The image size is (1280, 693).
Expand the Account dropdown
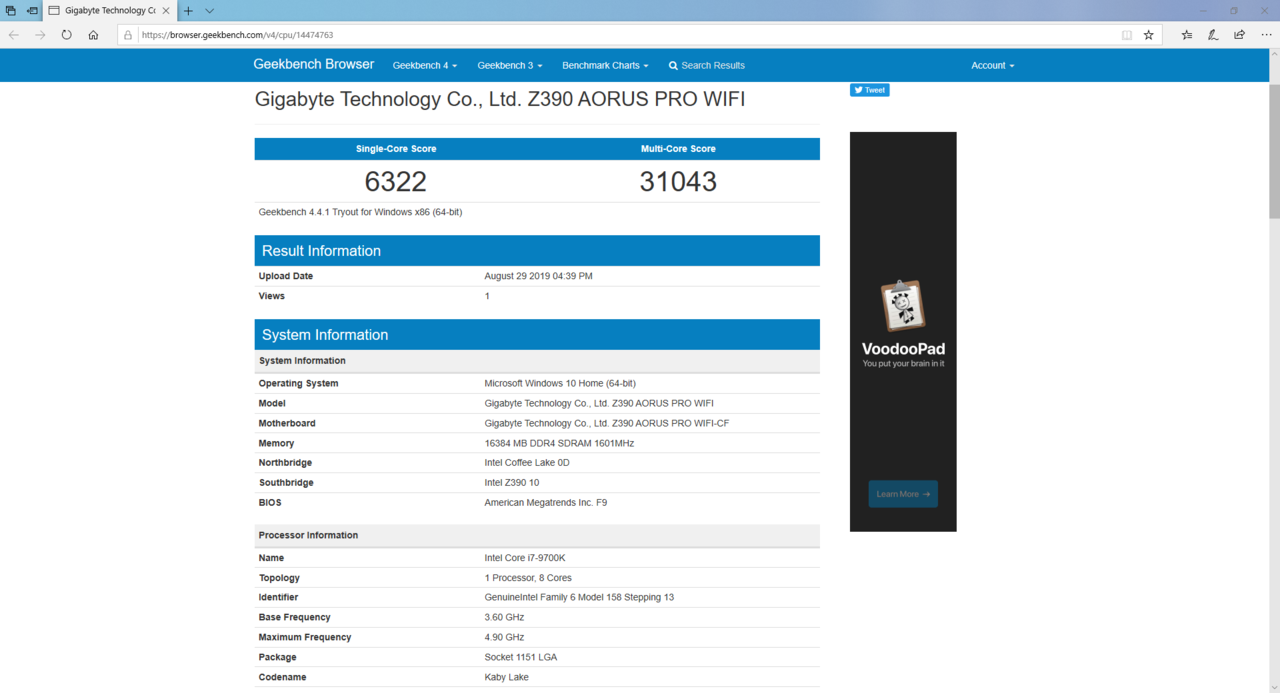click(x=993, y=65)
